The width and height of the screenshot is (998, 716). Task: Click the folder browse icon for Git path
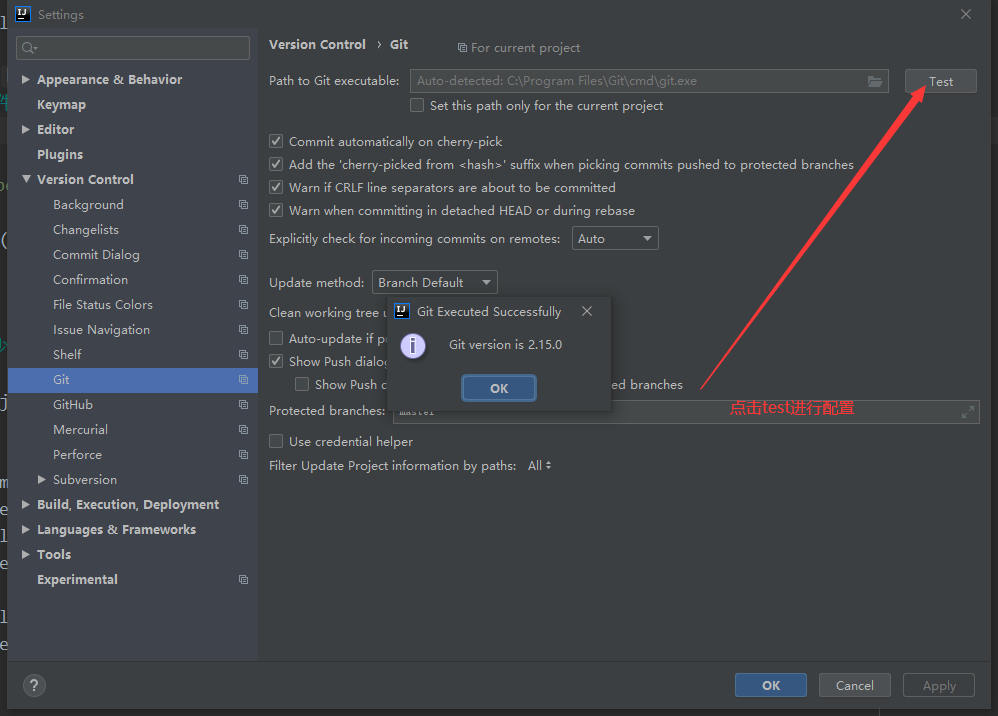(x=875, y=82)
